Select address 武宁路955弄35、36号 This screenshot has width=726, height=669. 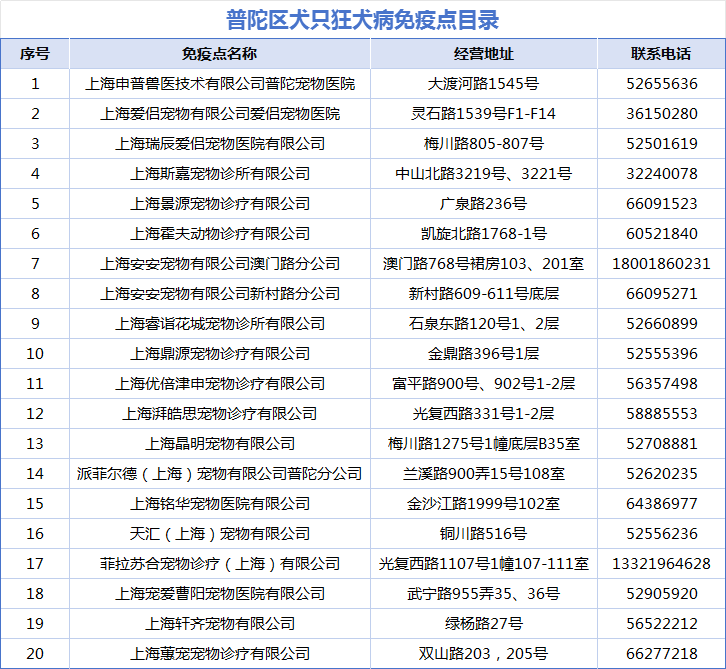(x=484, y=594)
